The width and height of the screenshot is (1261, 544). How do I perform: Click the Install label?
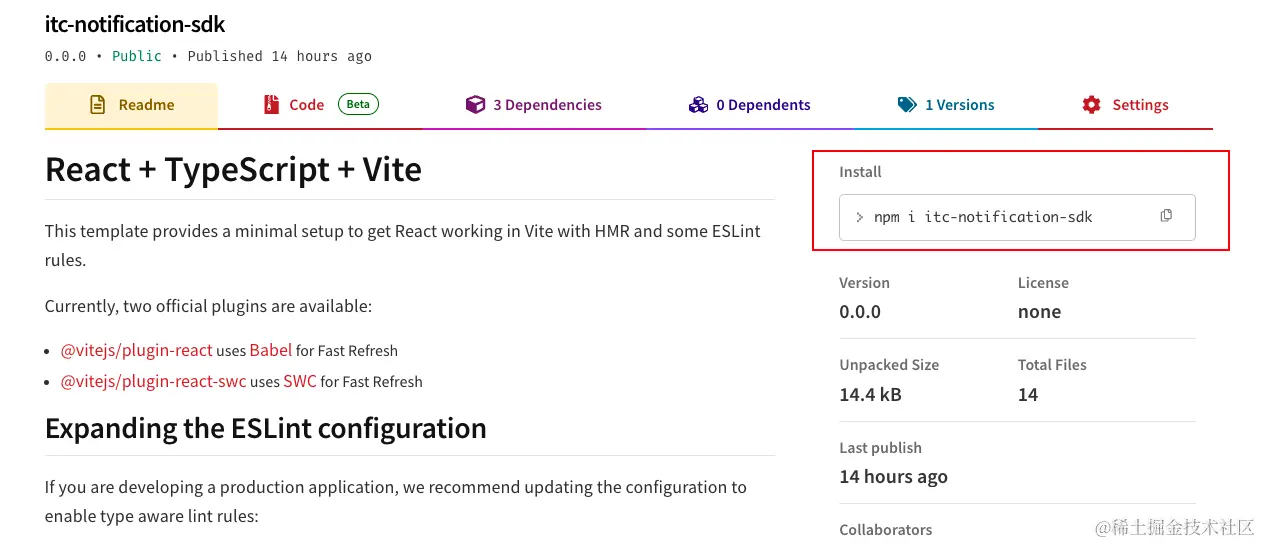[860, 172]
